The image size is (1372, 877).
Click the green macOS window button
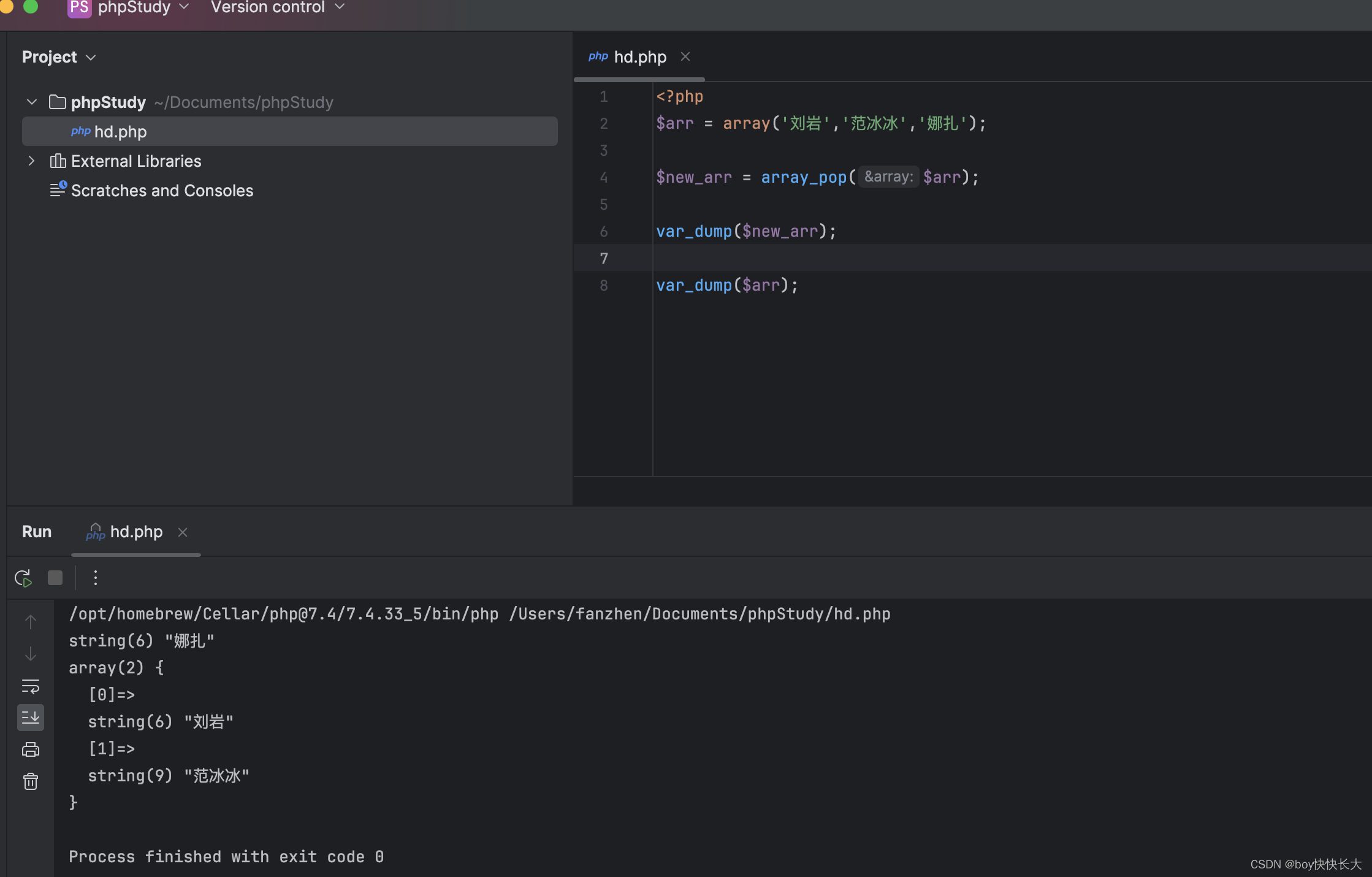(31, 6)
